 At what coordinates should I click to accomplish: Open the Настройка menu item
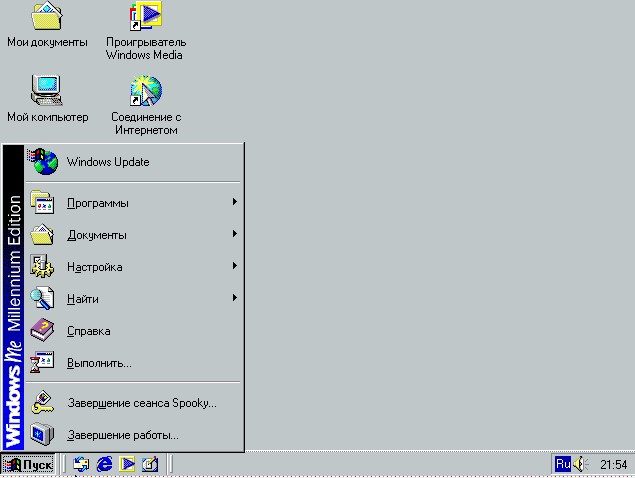[x=134, y=266]
